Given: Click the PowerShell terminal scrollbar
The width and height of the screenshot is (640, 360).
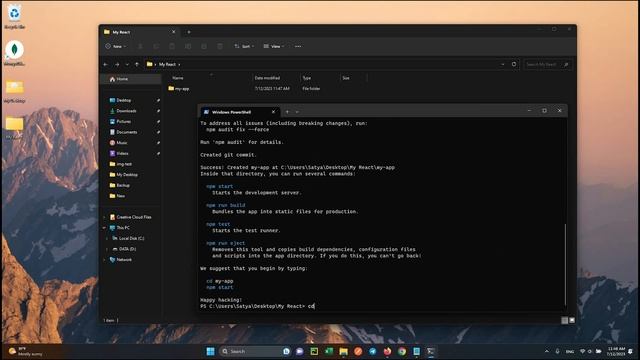Looking at the screenshot, I should 565,264.
